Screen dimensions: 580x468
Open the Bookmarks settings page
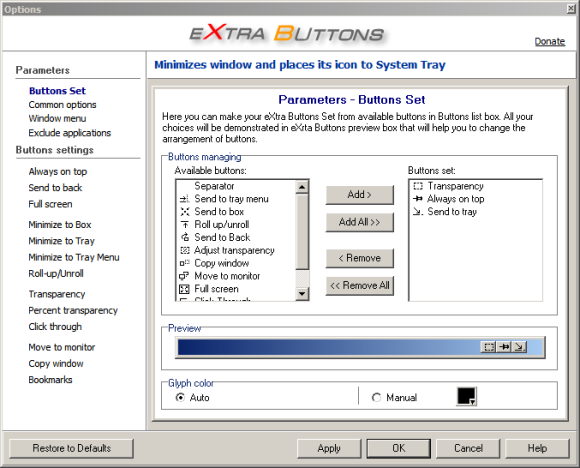[50, 380]
